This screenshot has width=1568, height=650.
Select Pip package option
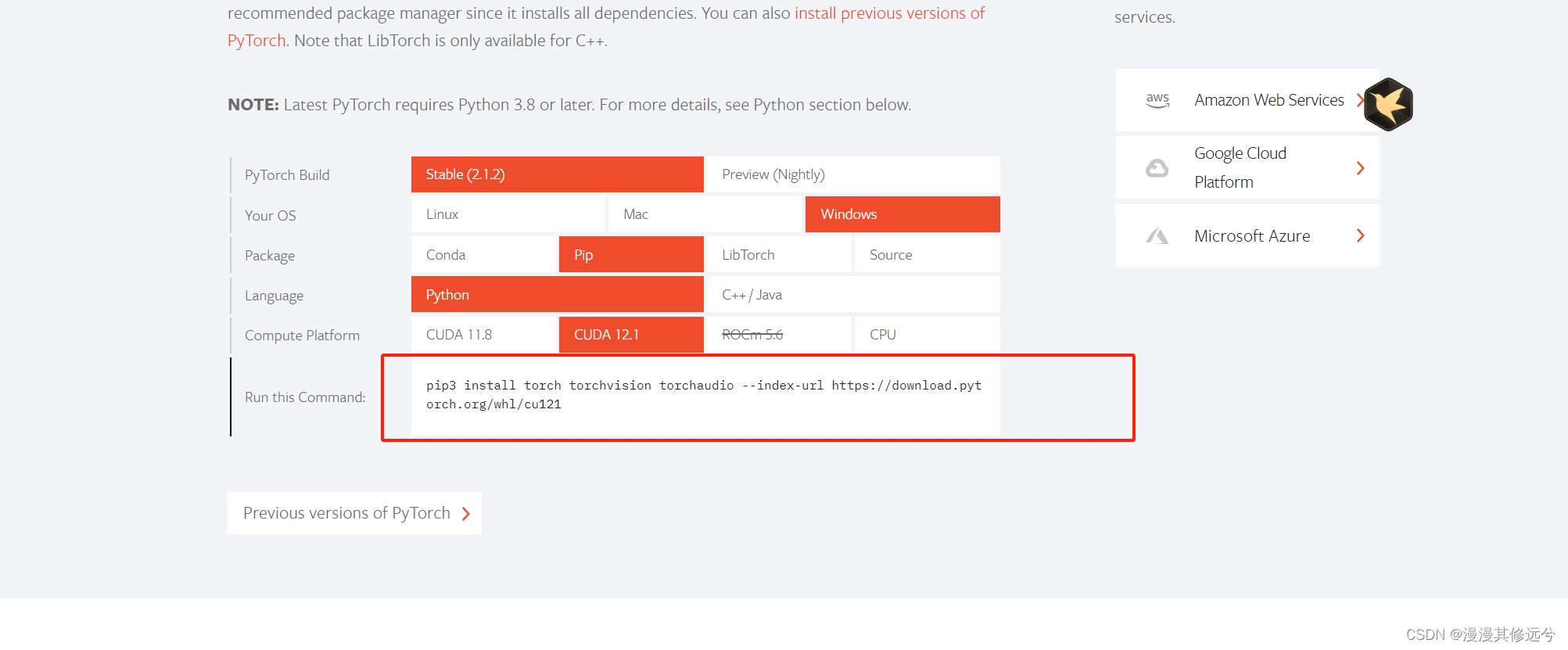[x=631, y=255]
